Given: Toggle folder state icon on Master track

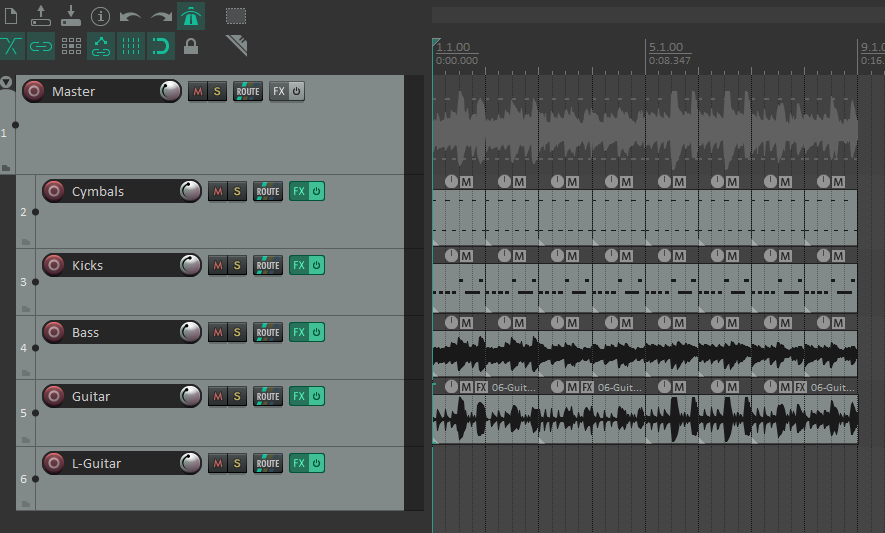Looking at the screenshot, I should point(6,166).
